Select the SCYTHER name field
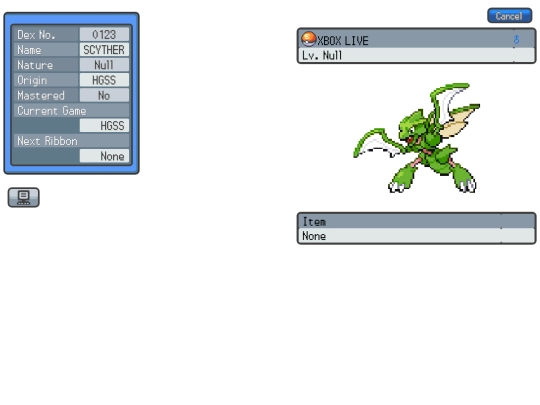The image size is (540, 405). pyautogui.click(x=104, y=50)
